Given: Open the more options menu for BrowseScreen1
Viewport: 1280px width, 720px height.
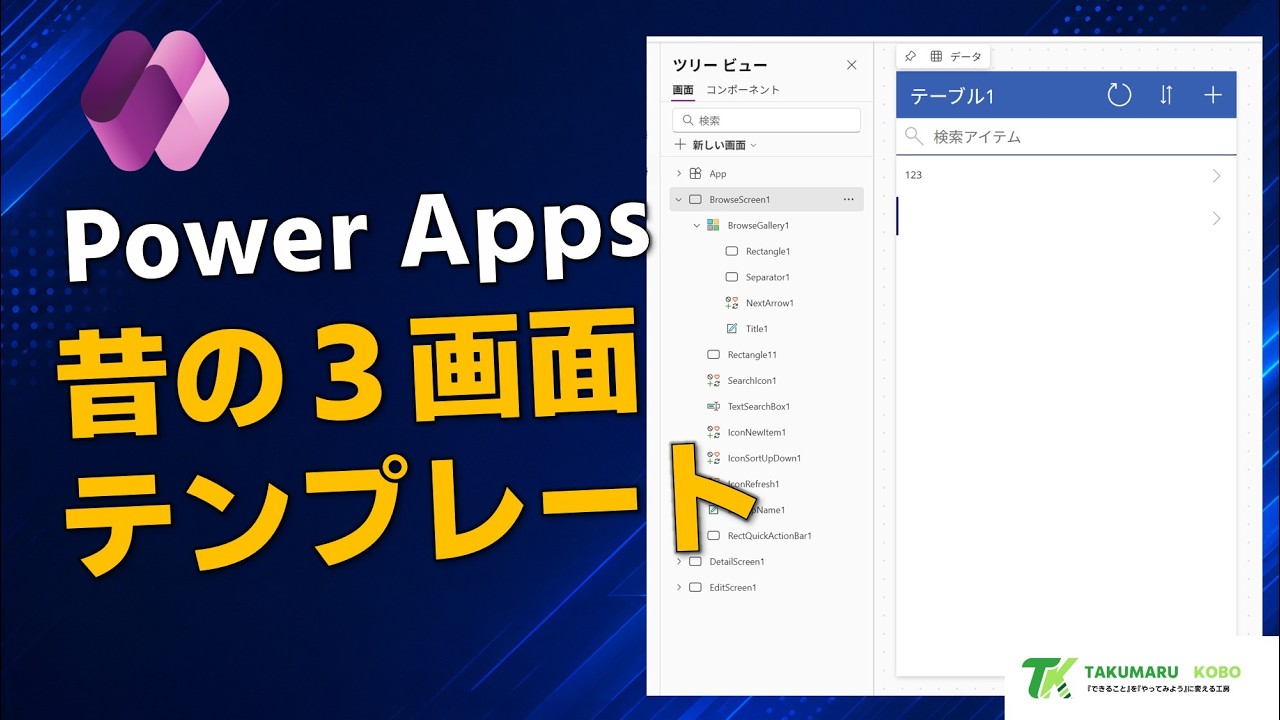Looking at the screenshot, I should pos(849,200).
